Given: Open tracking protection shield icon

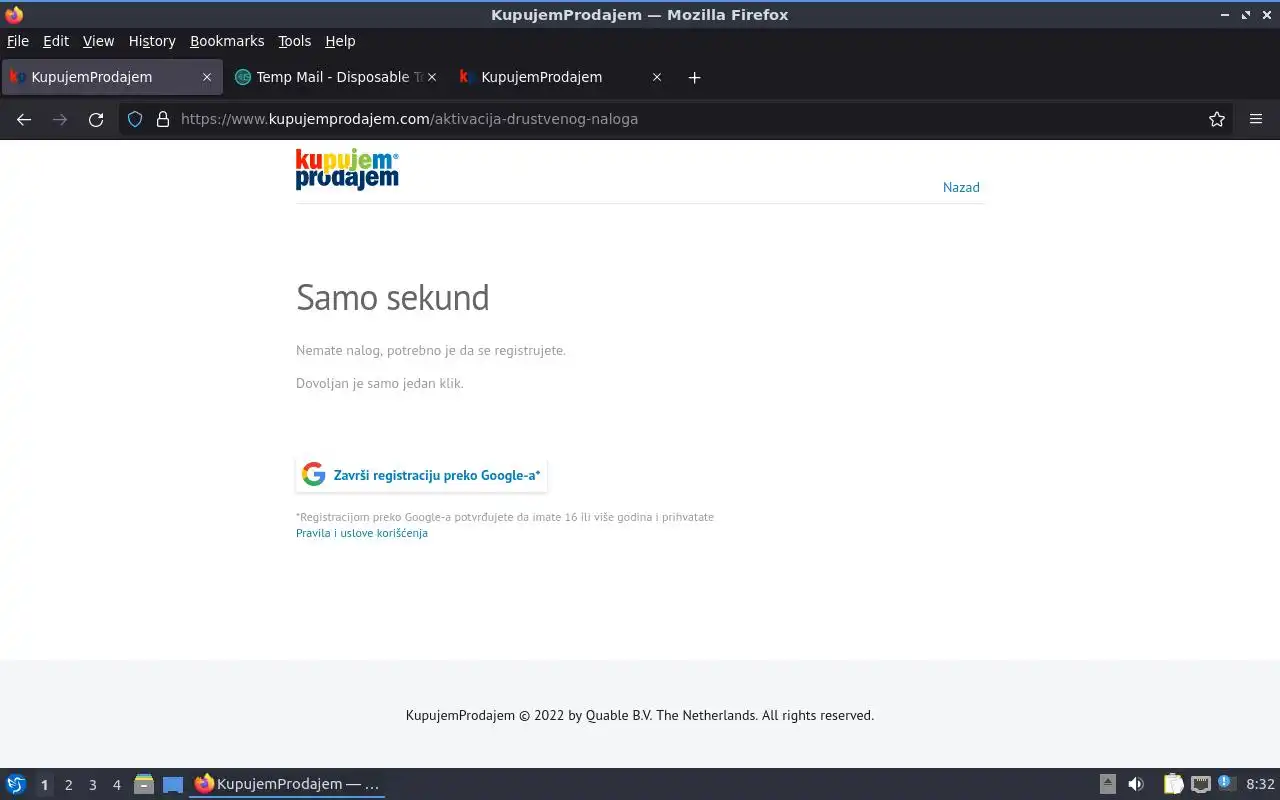Looking at the screenshot, I should 135,119.
